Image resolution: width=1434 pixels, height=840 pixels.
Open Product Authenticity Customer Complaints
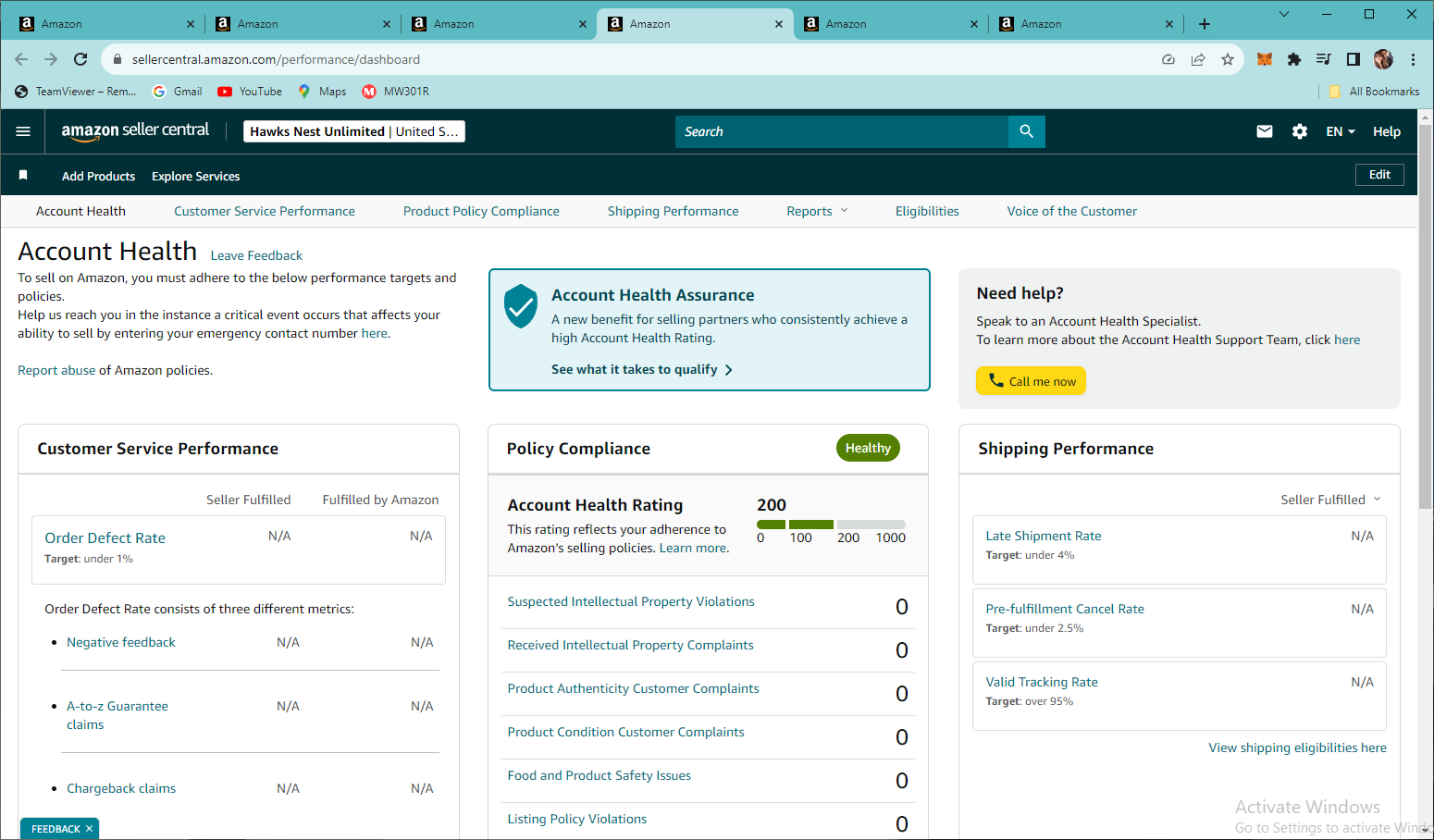(x=633, y=688)
